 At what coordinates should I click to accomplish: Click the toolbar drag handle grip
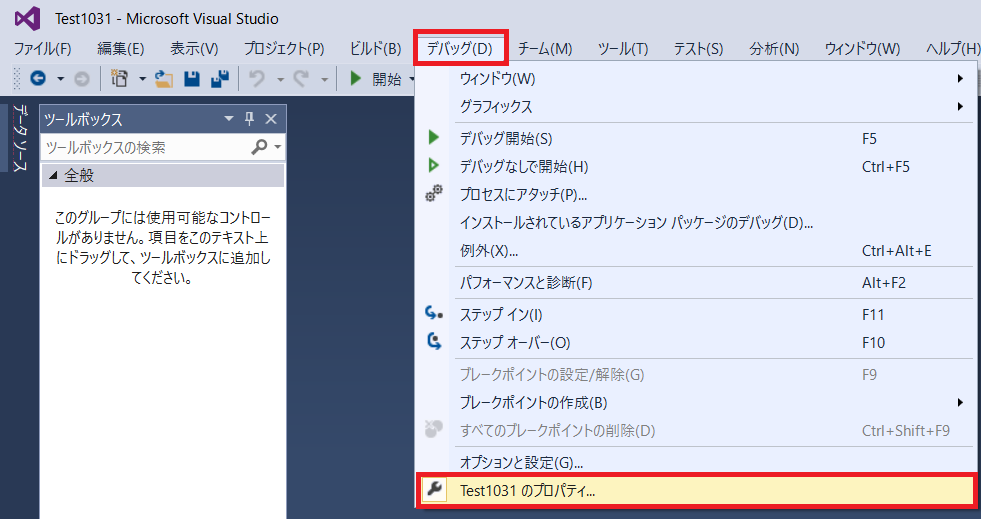pos(17,79)
